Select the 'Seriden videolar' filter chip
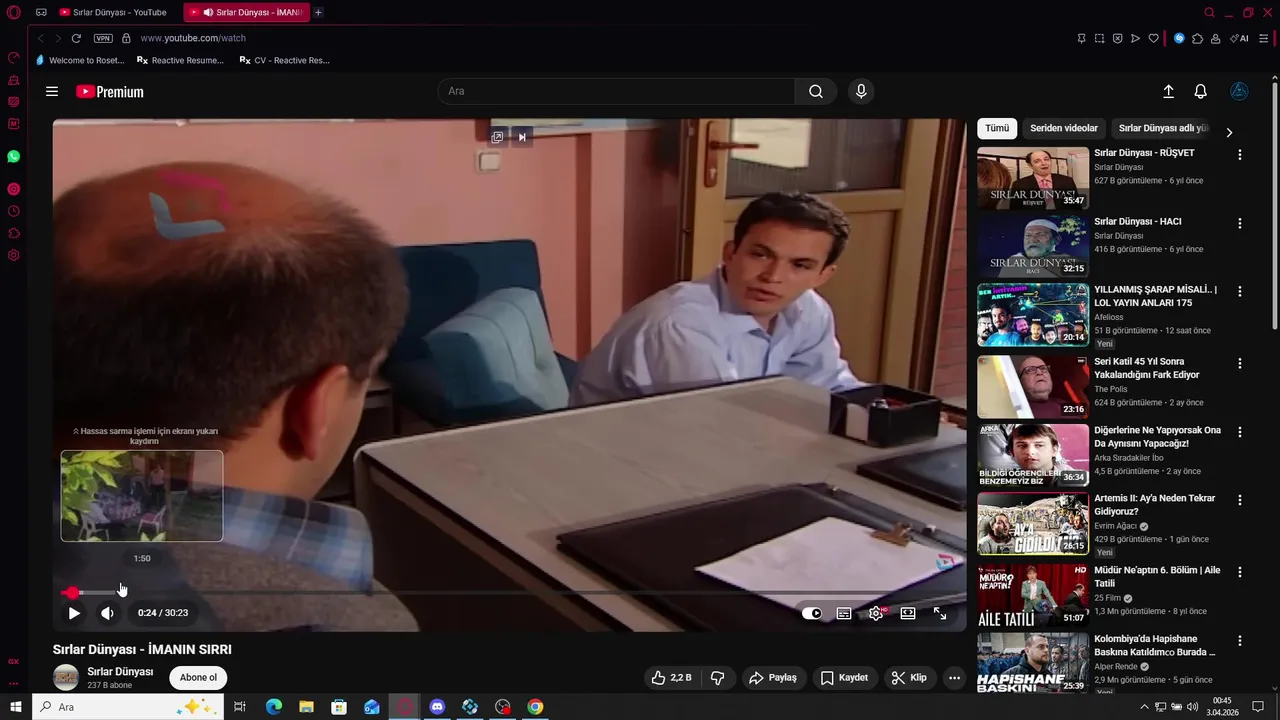The image size is (1280, 720). pyautogui.click(x=1064, y=128)
